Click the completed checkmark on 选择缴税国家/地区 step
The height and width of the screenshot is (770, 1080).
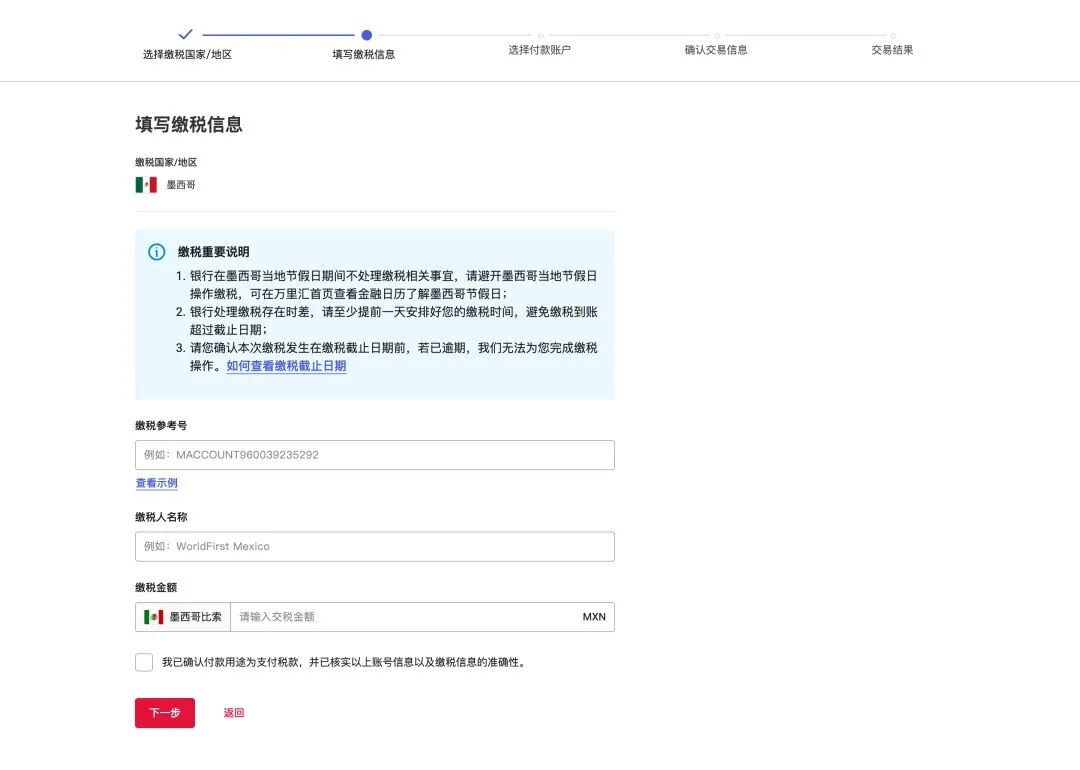pyautogui.click(x=184, y=33)
